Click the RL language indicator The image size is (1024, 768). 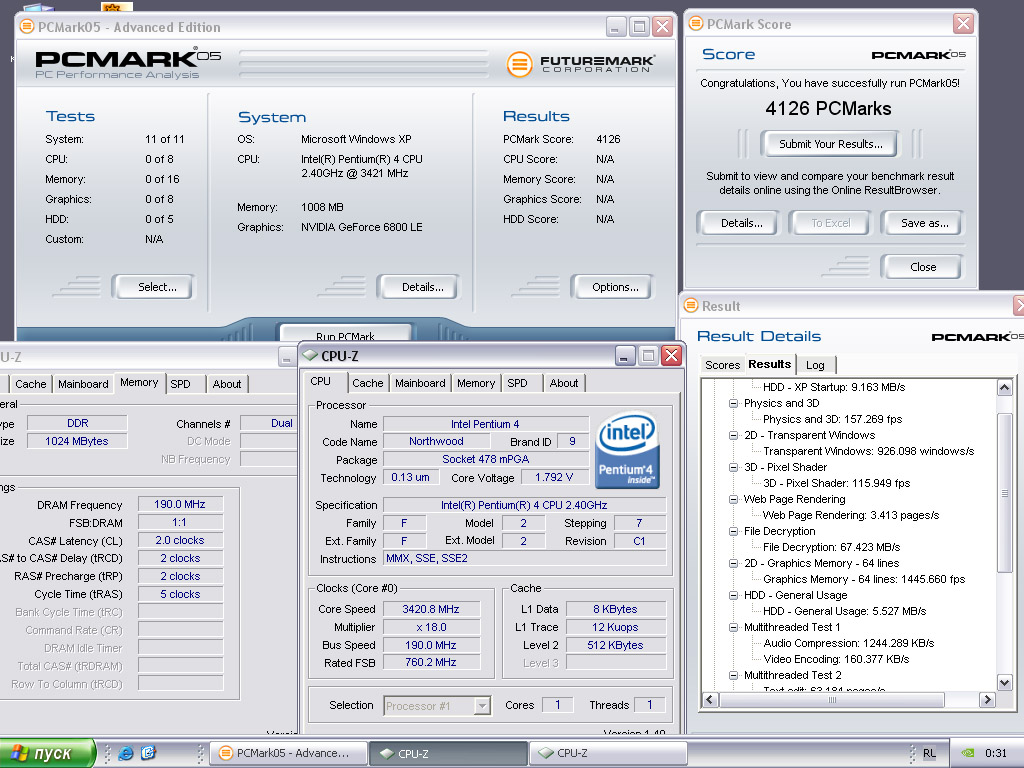click(929, 753)
